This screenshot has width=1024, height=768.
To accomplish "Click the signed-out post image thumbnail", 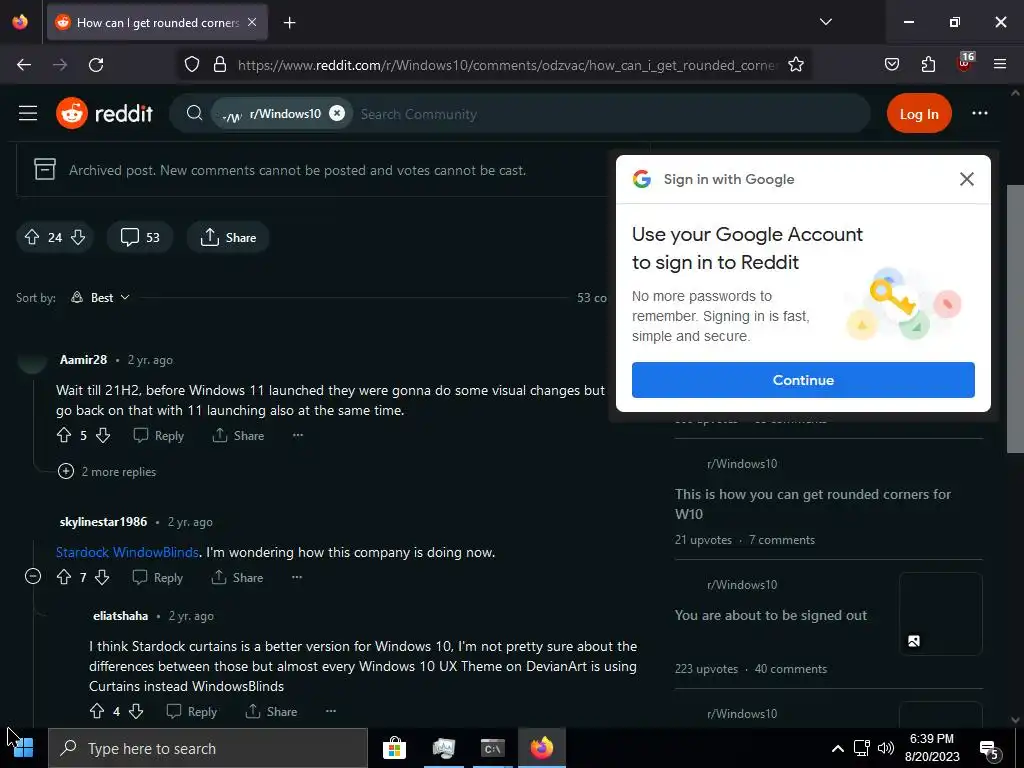I will [x=940, y=614].
